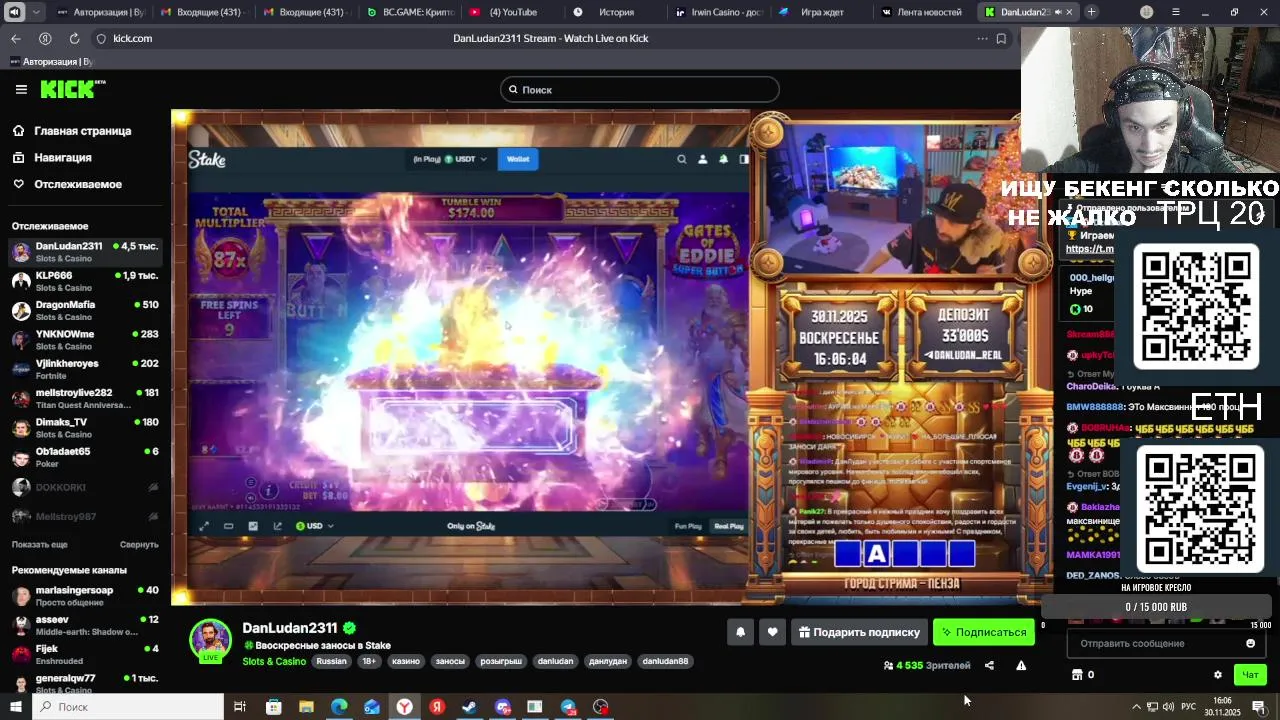The width and height of the screenshot is (1280, 720).
Task: Click the 18+ tag
Action: 369,661
